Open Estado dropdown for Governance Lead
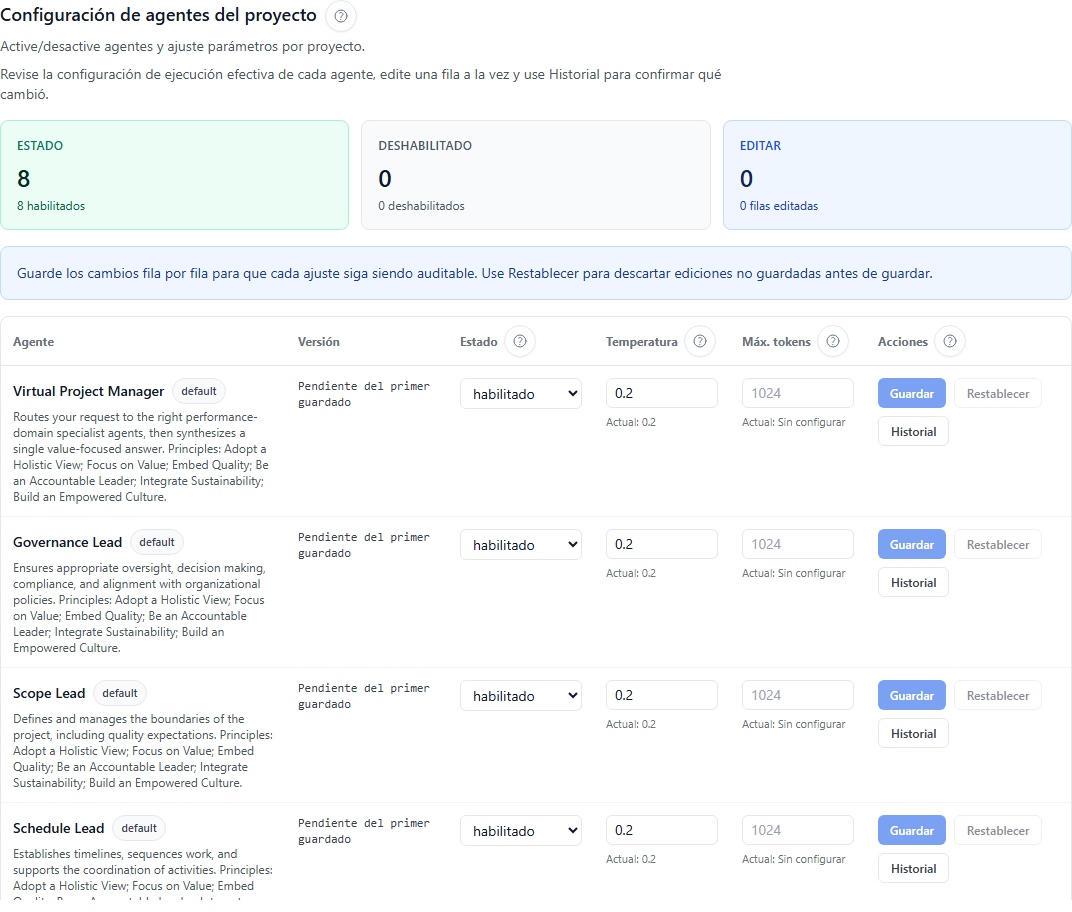Viewport: 1072px width, 912px height. click(x=521, y=545)
